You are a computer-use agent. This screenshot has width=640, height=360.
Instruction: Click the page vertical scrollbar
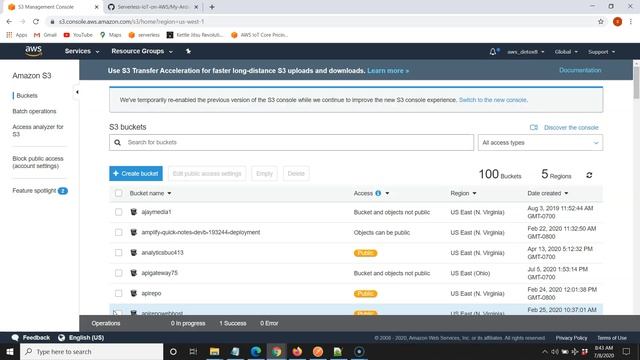pyautogui.click(x=636, y=82)
